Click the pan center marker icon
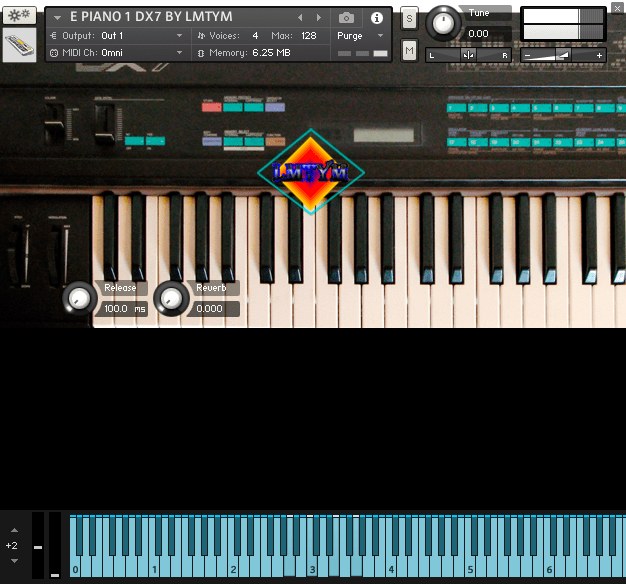Viewport: 626px width, 584px height. pyautogui.click(x=468, y=55)
